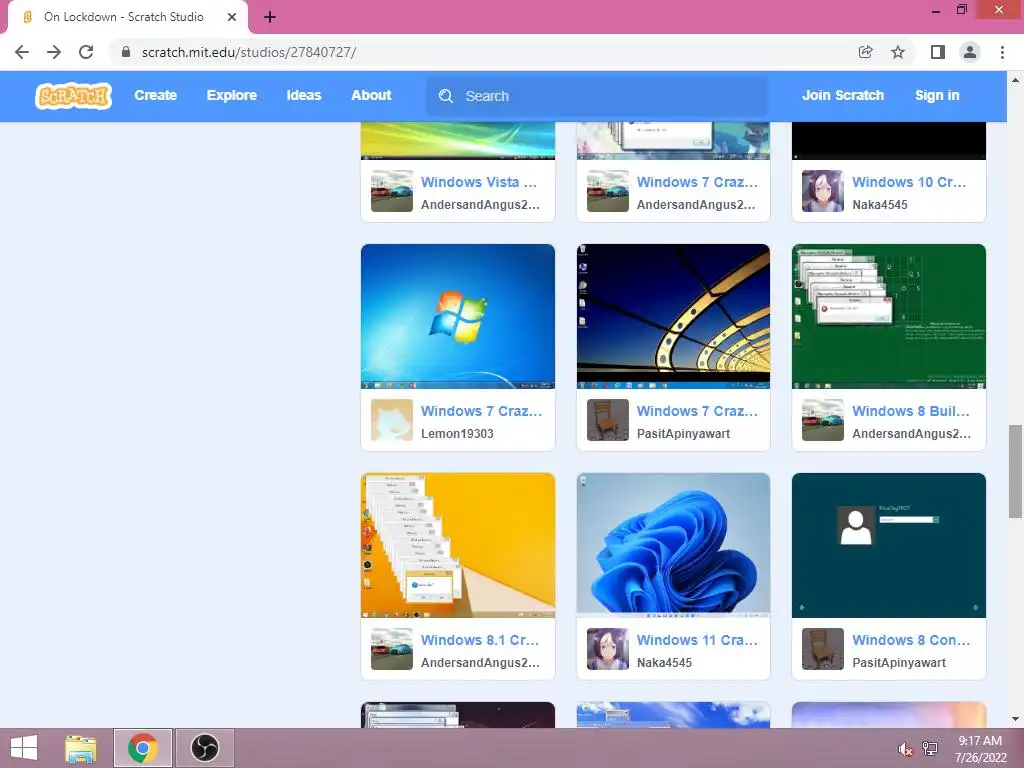Close the On Lockdown tab
Screen dimensions: 1024x768
(232, 17)
